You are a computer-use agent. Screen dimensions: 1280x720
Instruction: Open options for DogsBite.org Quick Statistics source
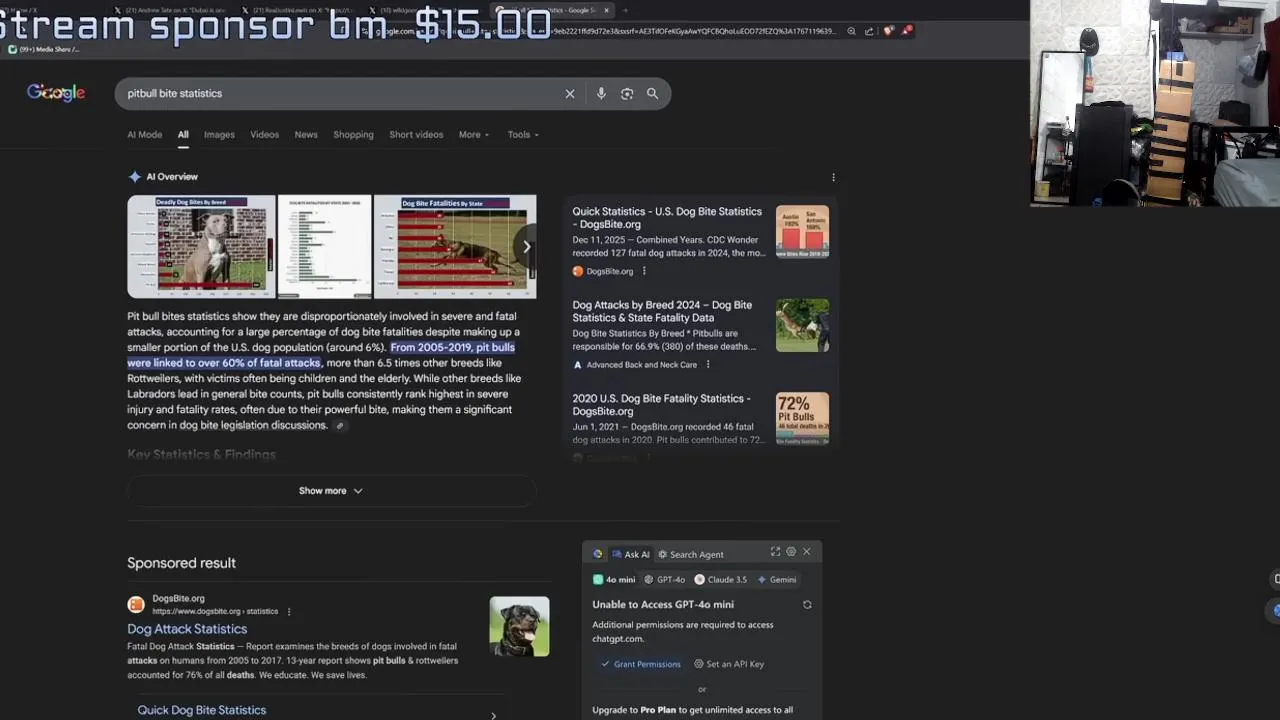click(644, 271)
